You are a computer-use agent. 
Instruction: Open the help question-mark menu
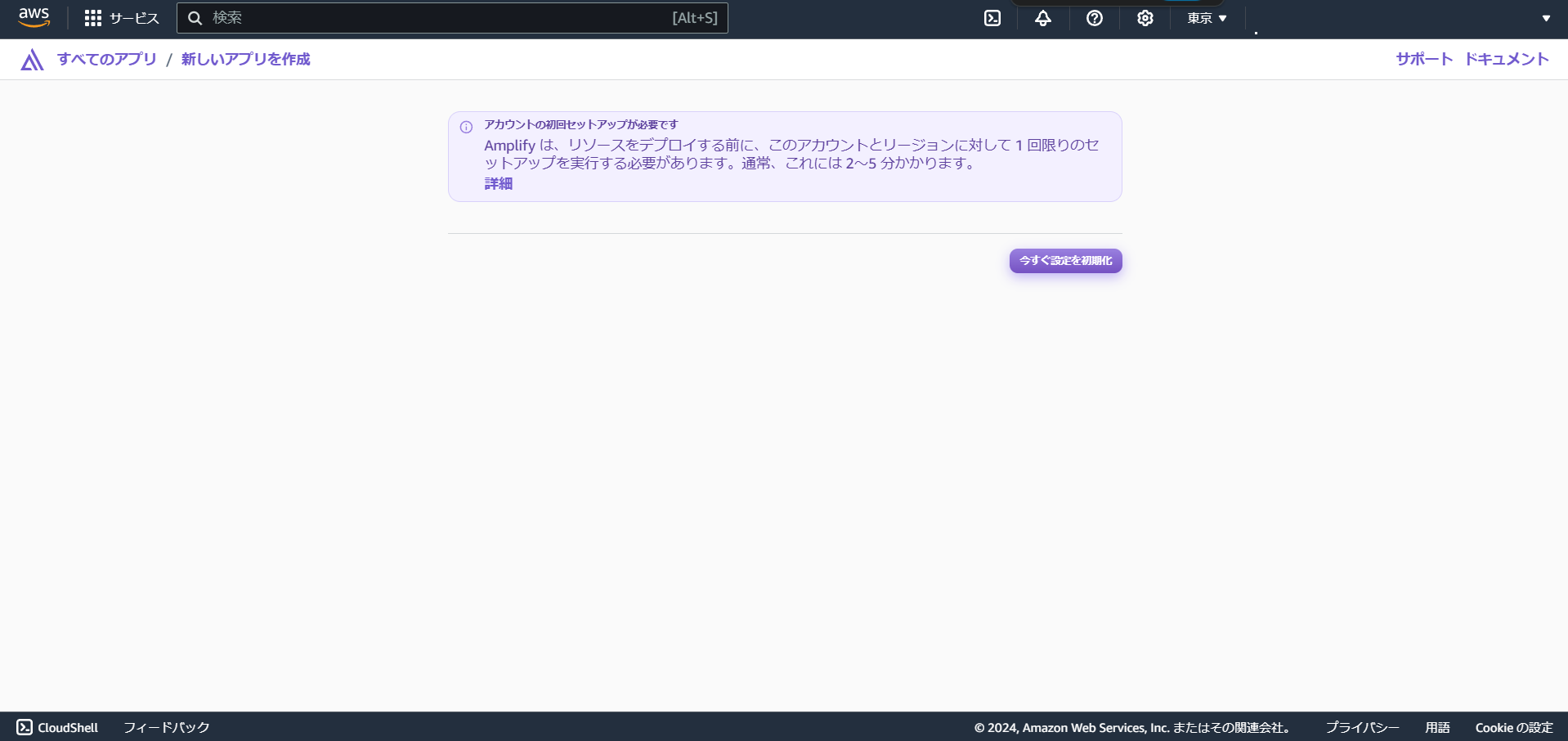[1095, 18]
